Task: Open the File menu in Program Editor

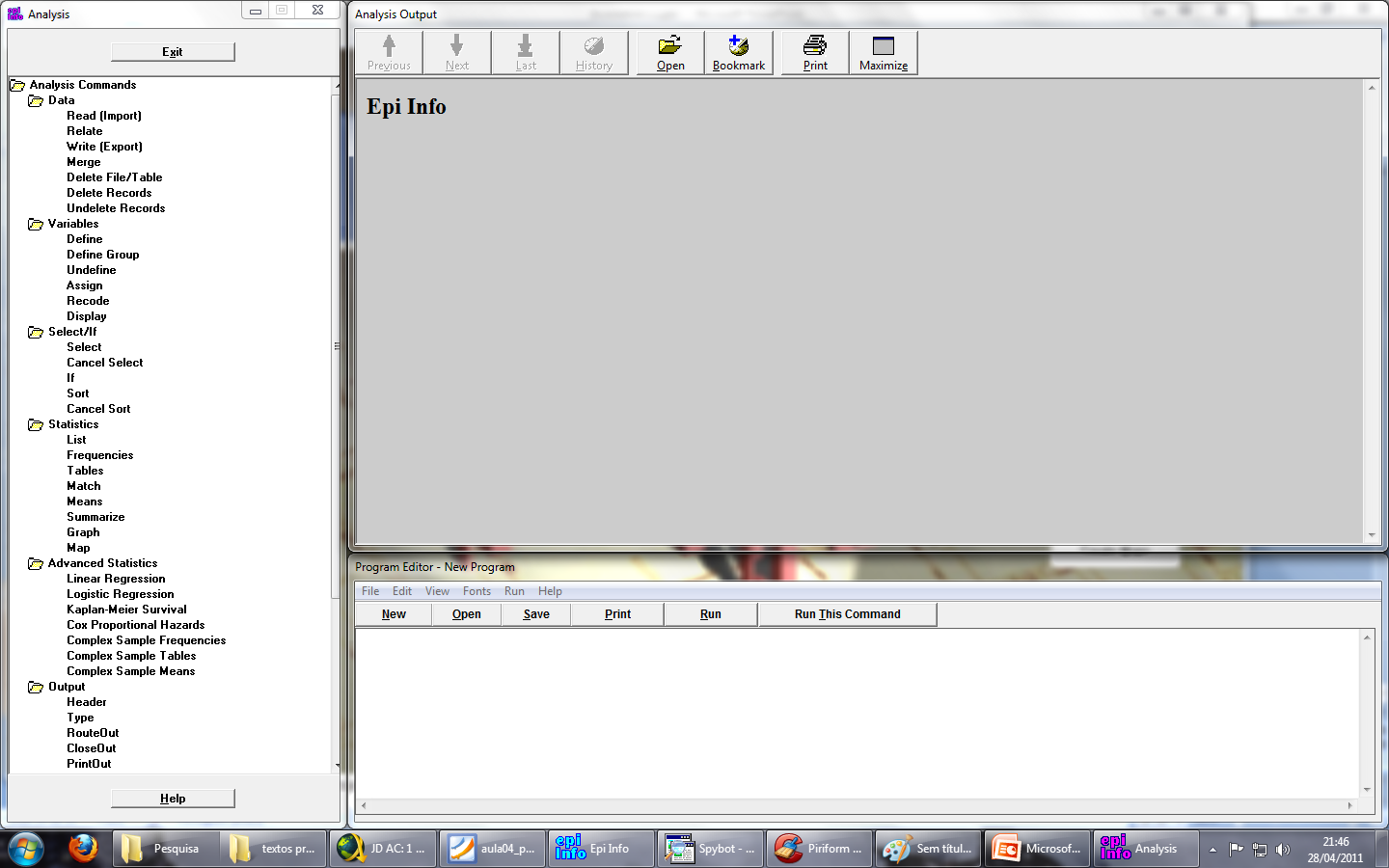Action: point(370,591)
